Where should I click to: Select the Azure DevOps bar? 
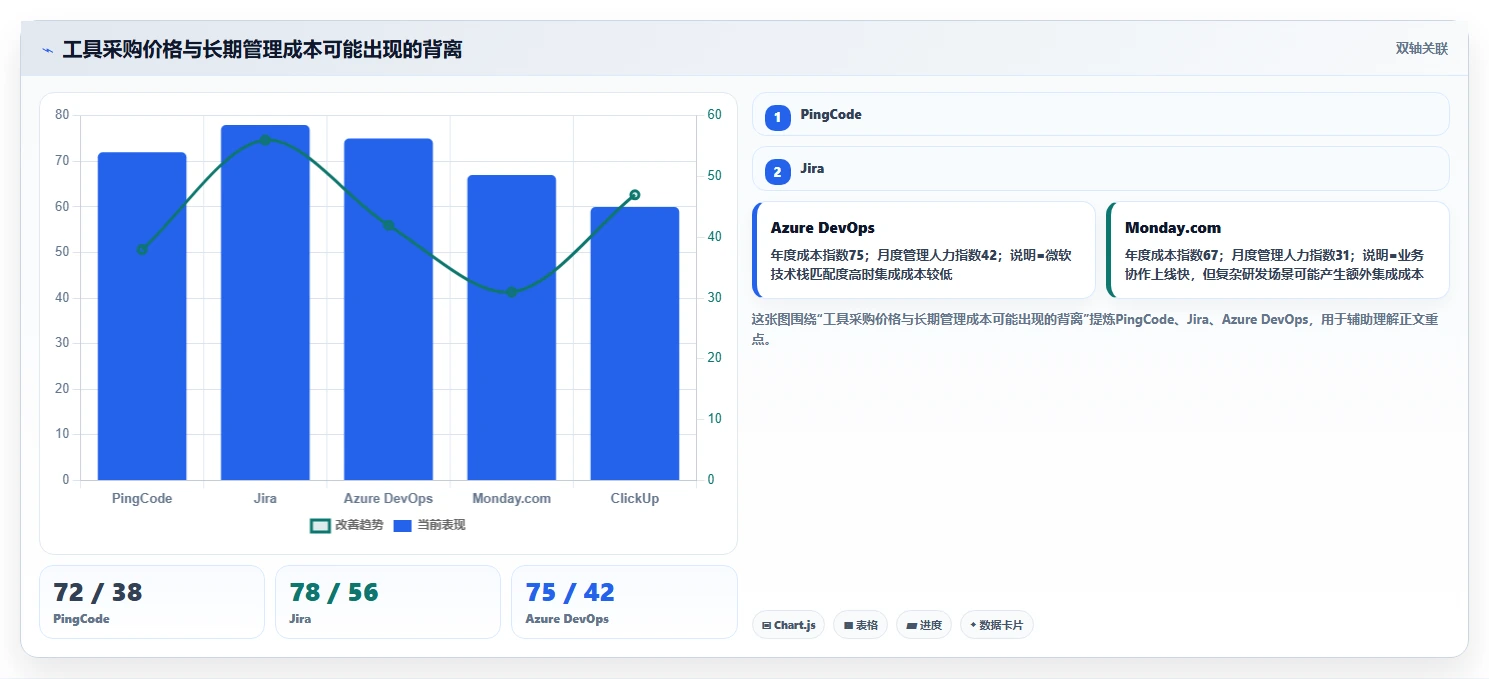click(x=388, y=309)
